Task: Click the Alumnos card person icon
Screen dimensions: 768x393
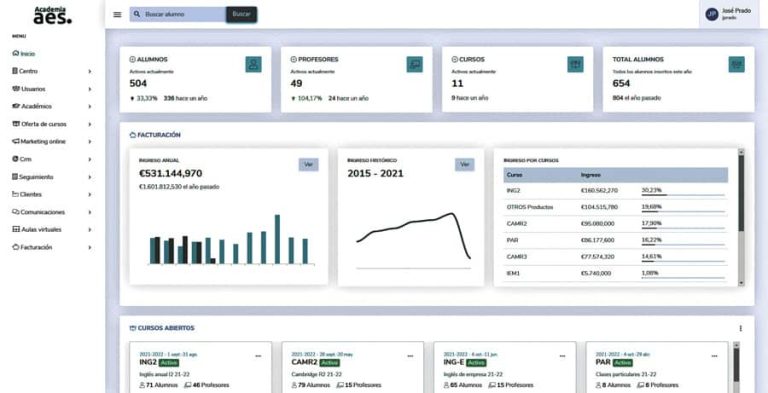Action: point(253,64)
